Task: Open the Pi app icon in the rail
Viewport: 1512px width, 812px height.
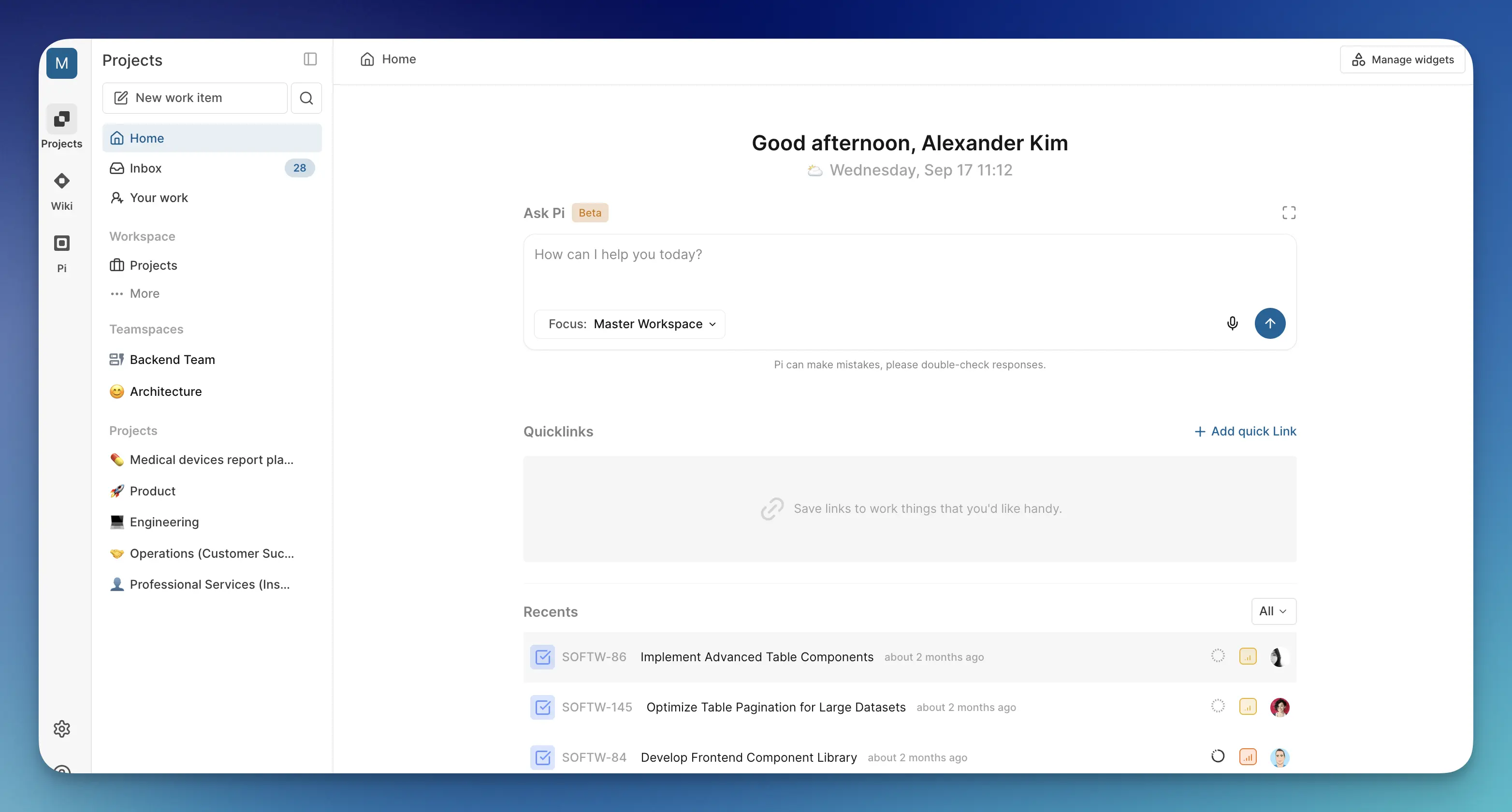Action: click(62, 243)
